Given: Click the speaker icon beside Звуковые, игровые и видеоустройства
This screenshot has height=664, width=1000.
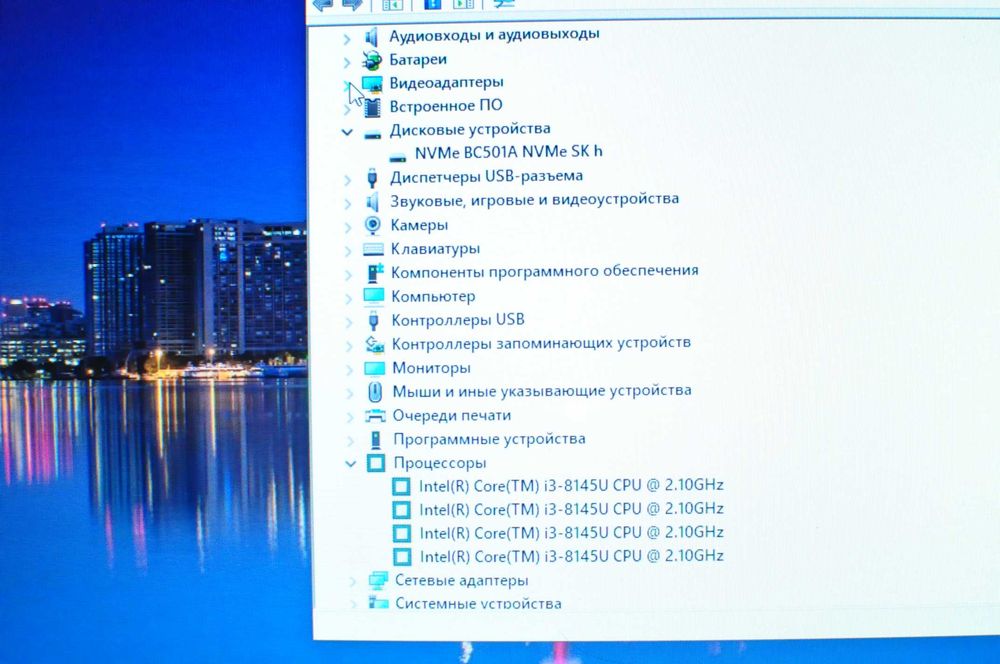Looking at the screenshot, I should tap(372, 202).
